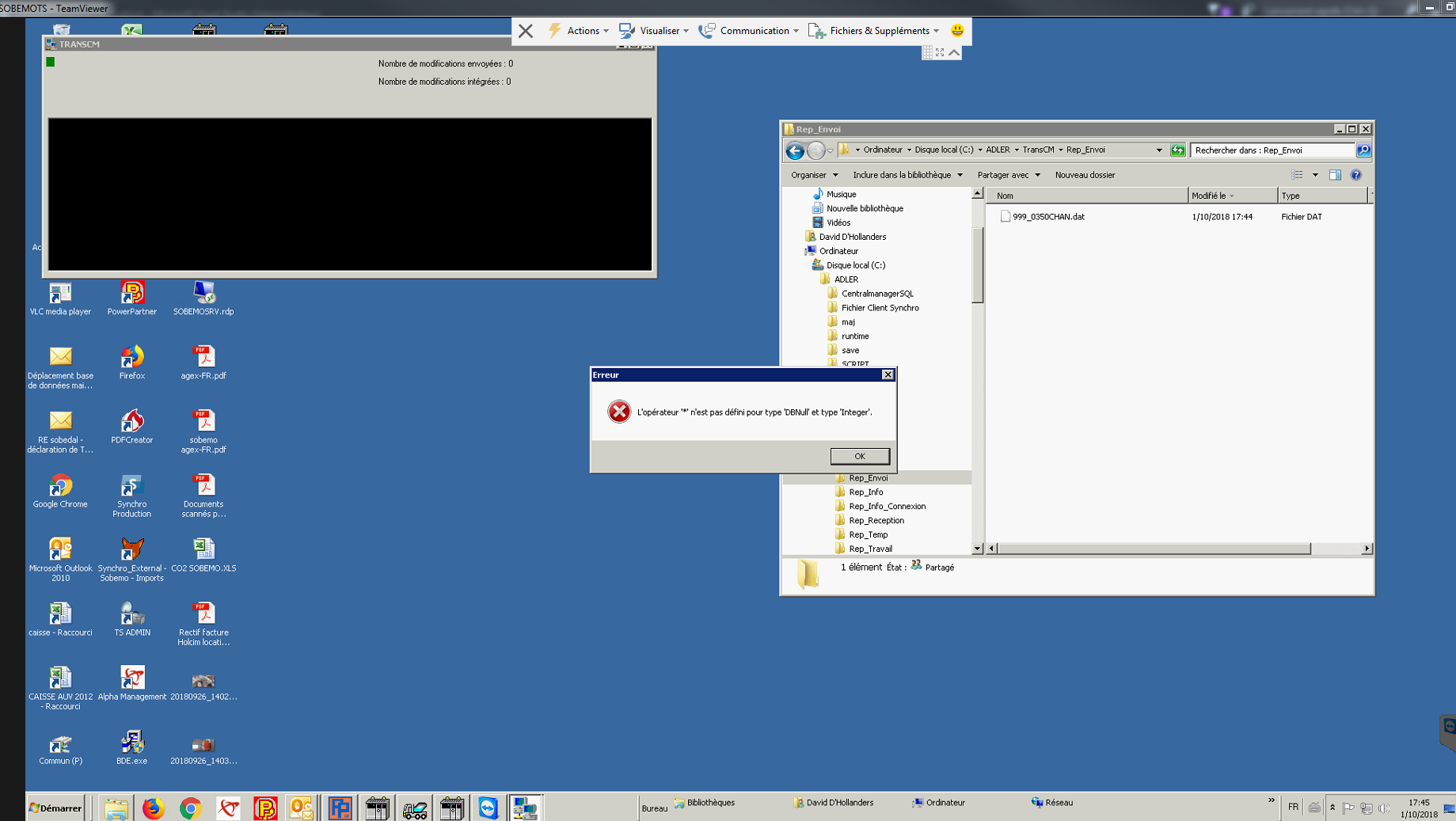Image resolution: width=1456 pixels, height=821 pixels.
Task: Click OK in the Erreur dialog
Action: click(859, 456)
